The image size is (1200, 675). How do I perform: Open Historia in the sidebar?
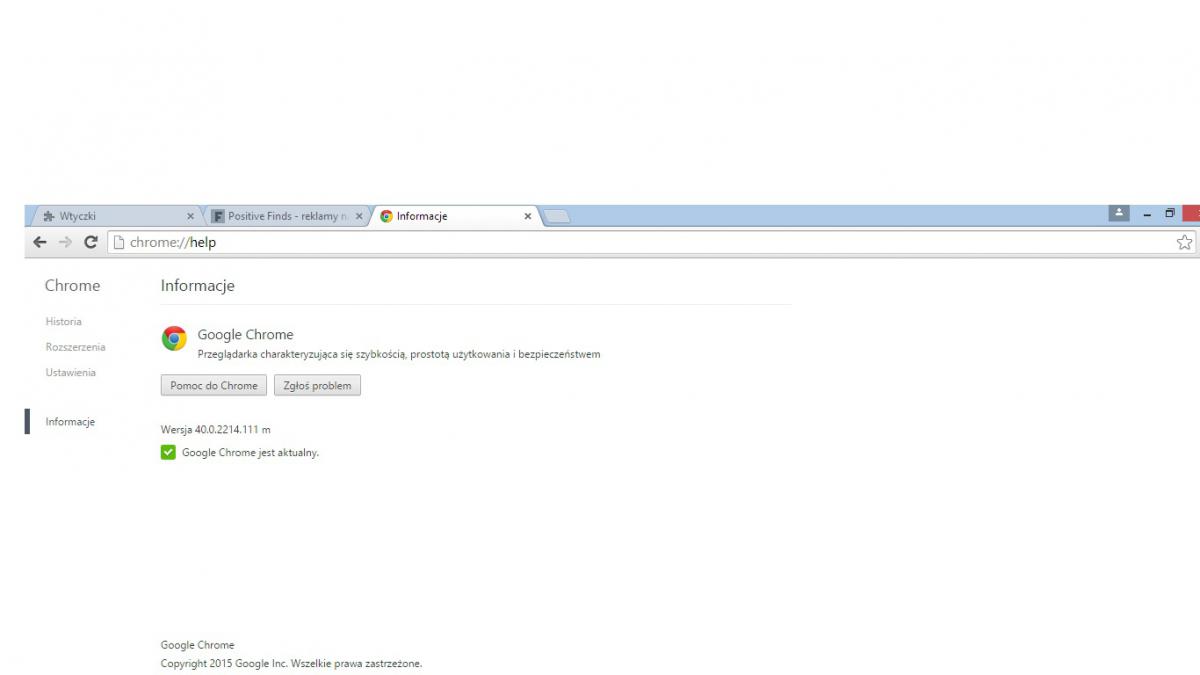pyautogui.click(x=64, y=322)
